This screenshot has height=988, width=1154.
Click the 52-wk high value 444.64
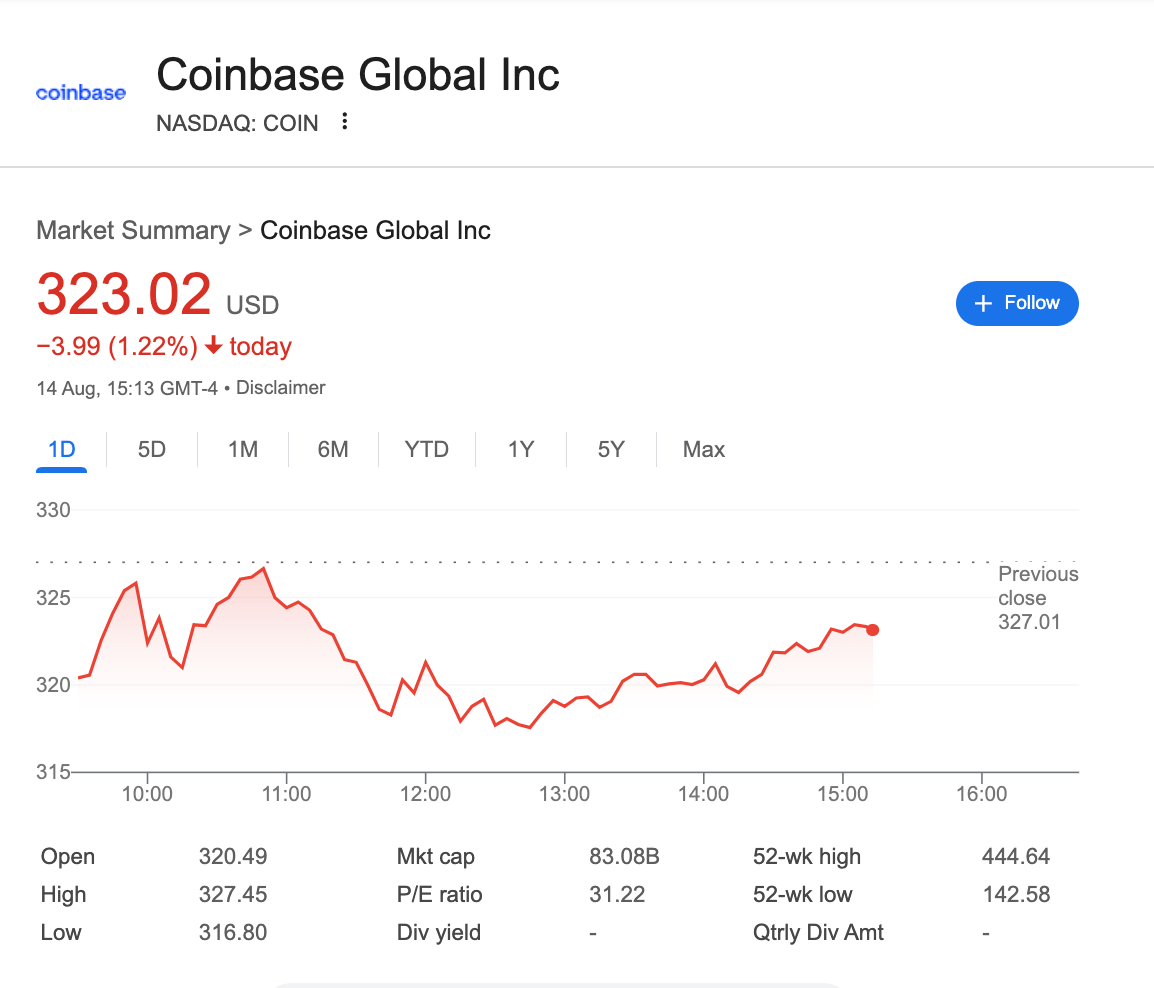click(x=1016, y=857)
